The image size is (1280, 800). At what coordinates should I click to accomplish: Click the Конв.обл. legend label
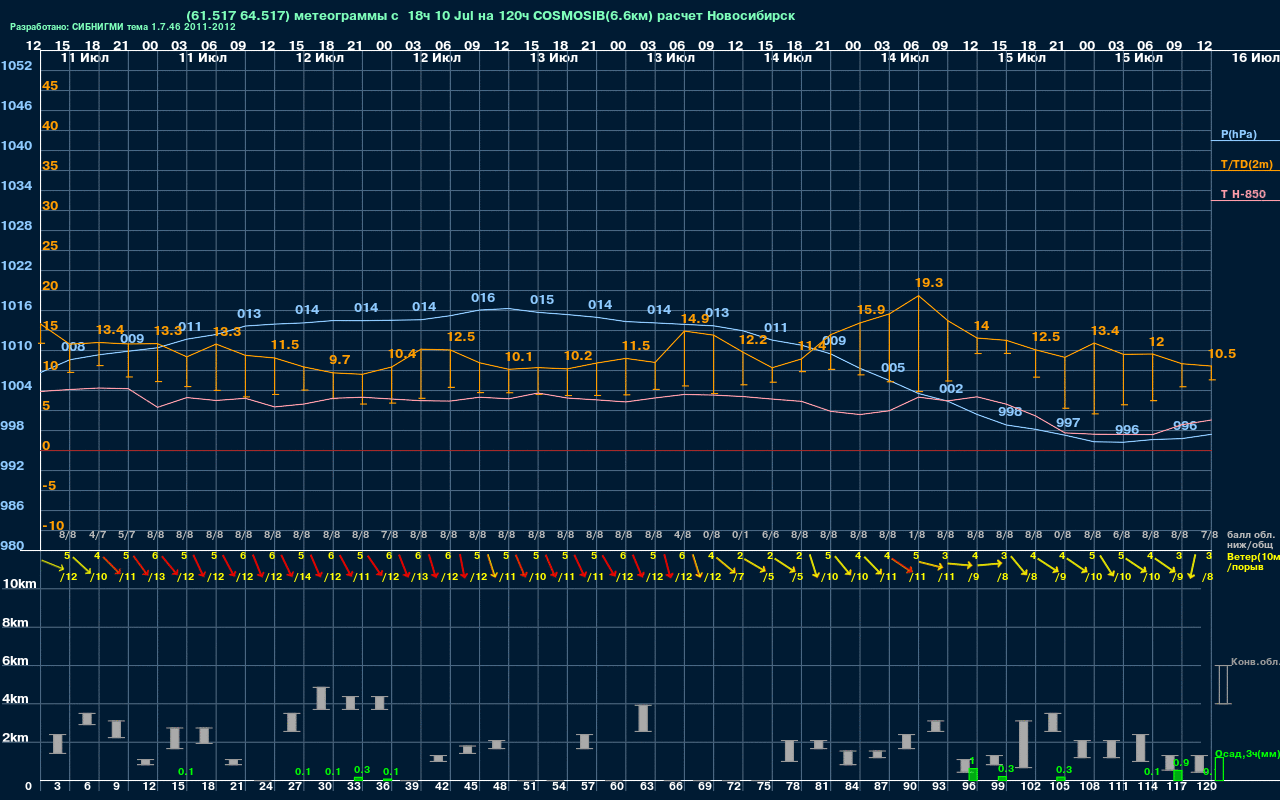1254,662
